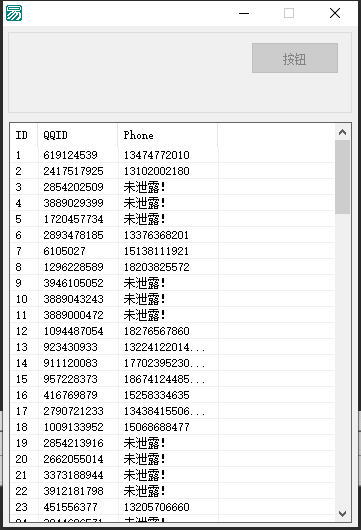Select QQID cell 3889000472

click(73, 315)
